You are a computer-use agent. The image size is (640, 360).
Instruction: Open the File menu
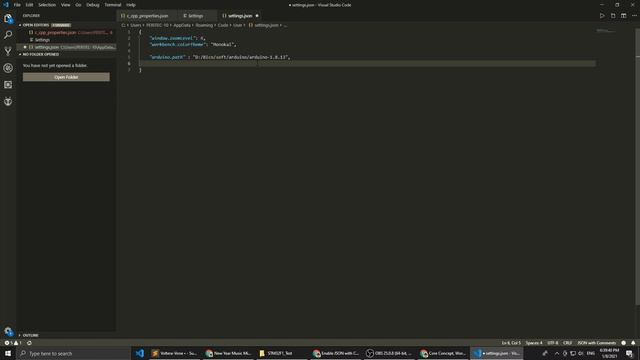[x=17, y=5]
